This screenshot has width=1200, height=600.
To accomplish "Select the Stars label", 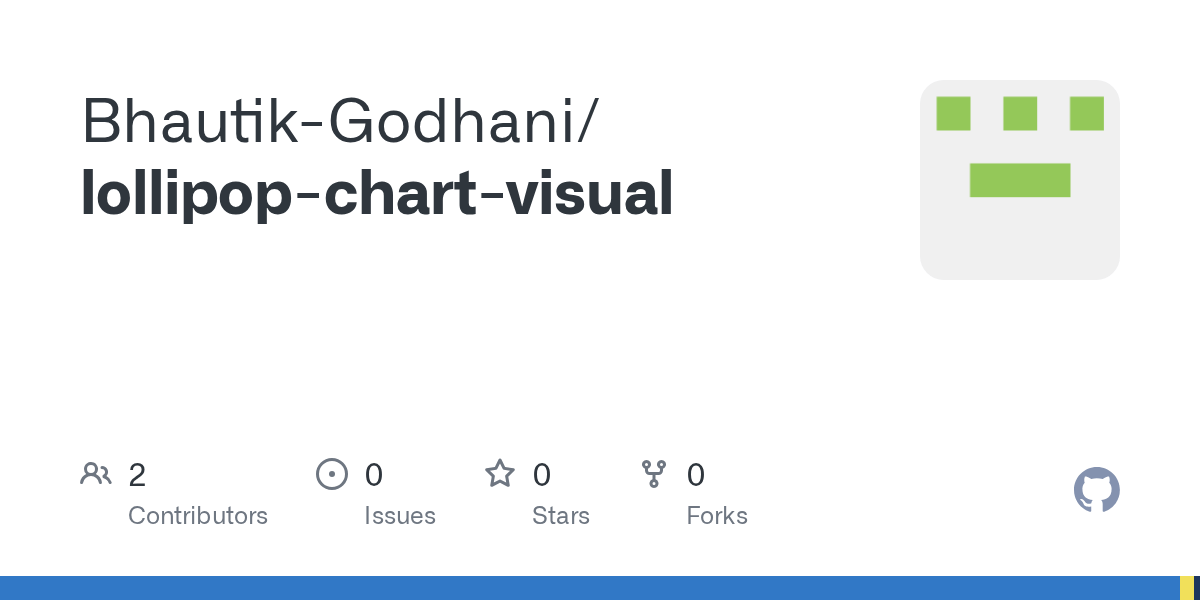I will click(561, 516).
